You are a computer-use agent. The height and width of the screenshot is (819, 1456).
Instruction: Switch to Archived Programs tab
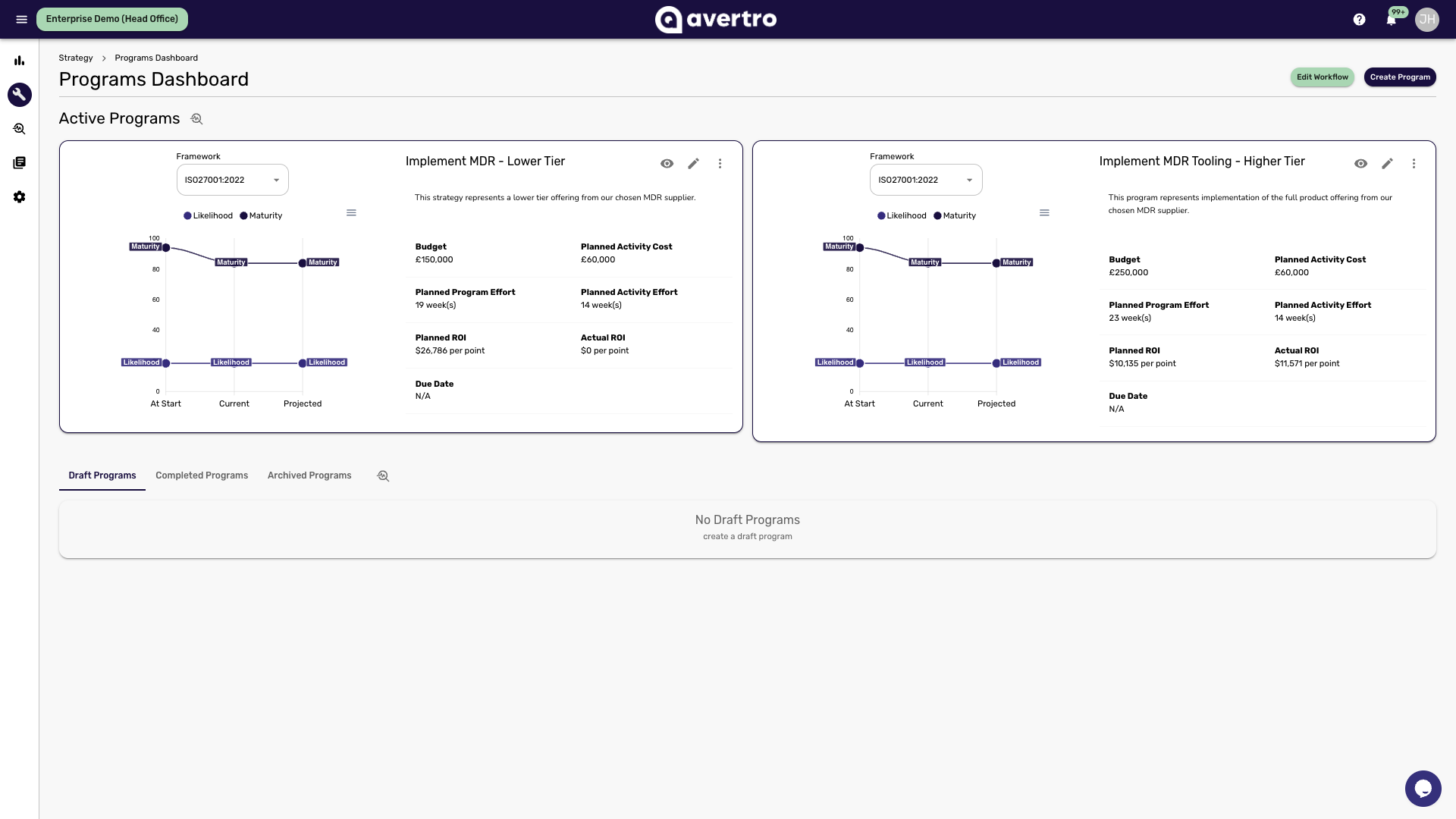point(309,475)
